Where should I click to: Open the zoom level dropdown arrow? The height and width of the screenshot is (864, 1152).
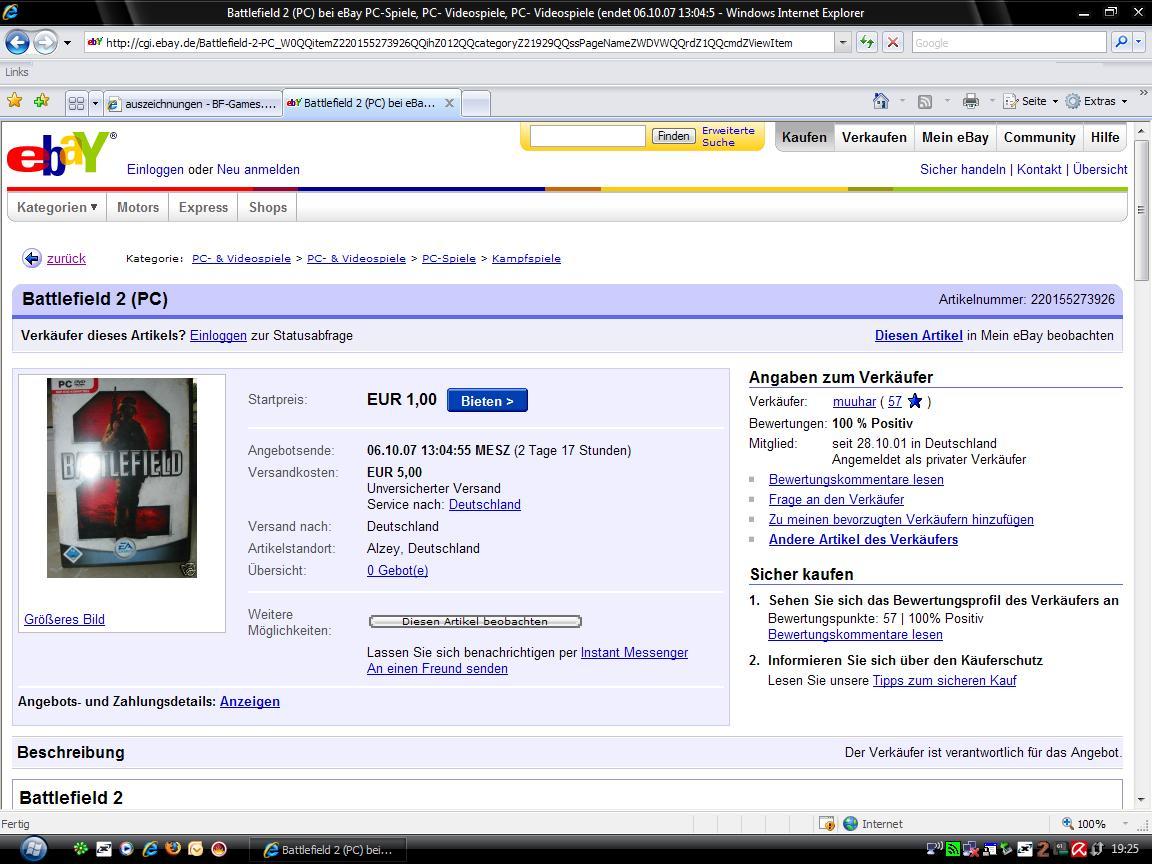(x=1125, y=824)
